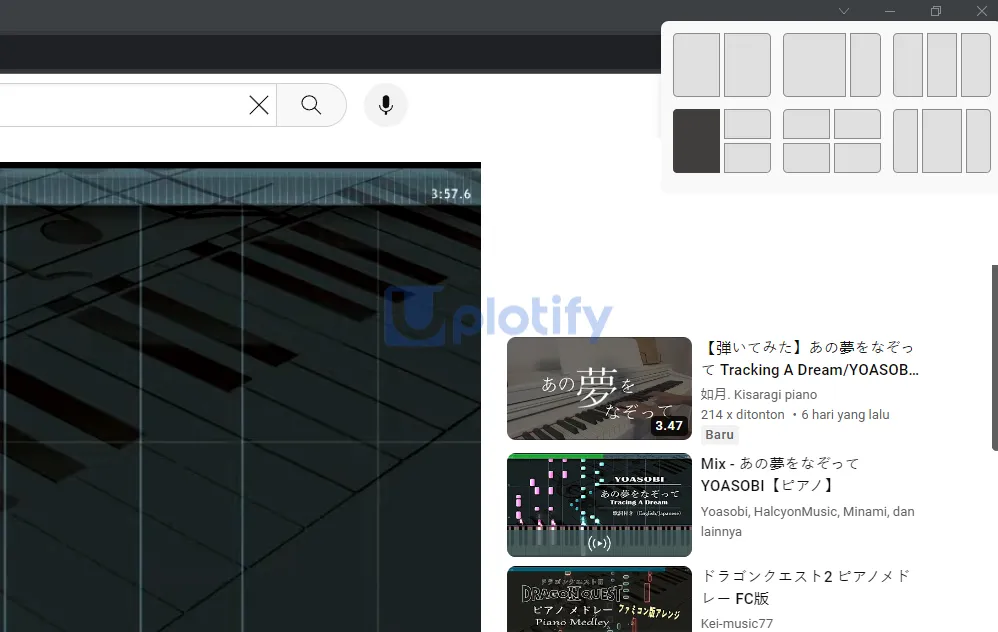Open the 'Mix - あの夢をなぞって YOASOBI' title
Screen dimensions: 998x632
click(x=780, y=475)
